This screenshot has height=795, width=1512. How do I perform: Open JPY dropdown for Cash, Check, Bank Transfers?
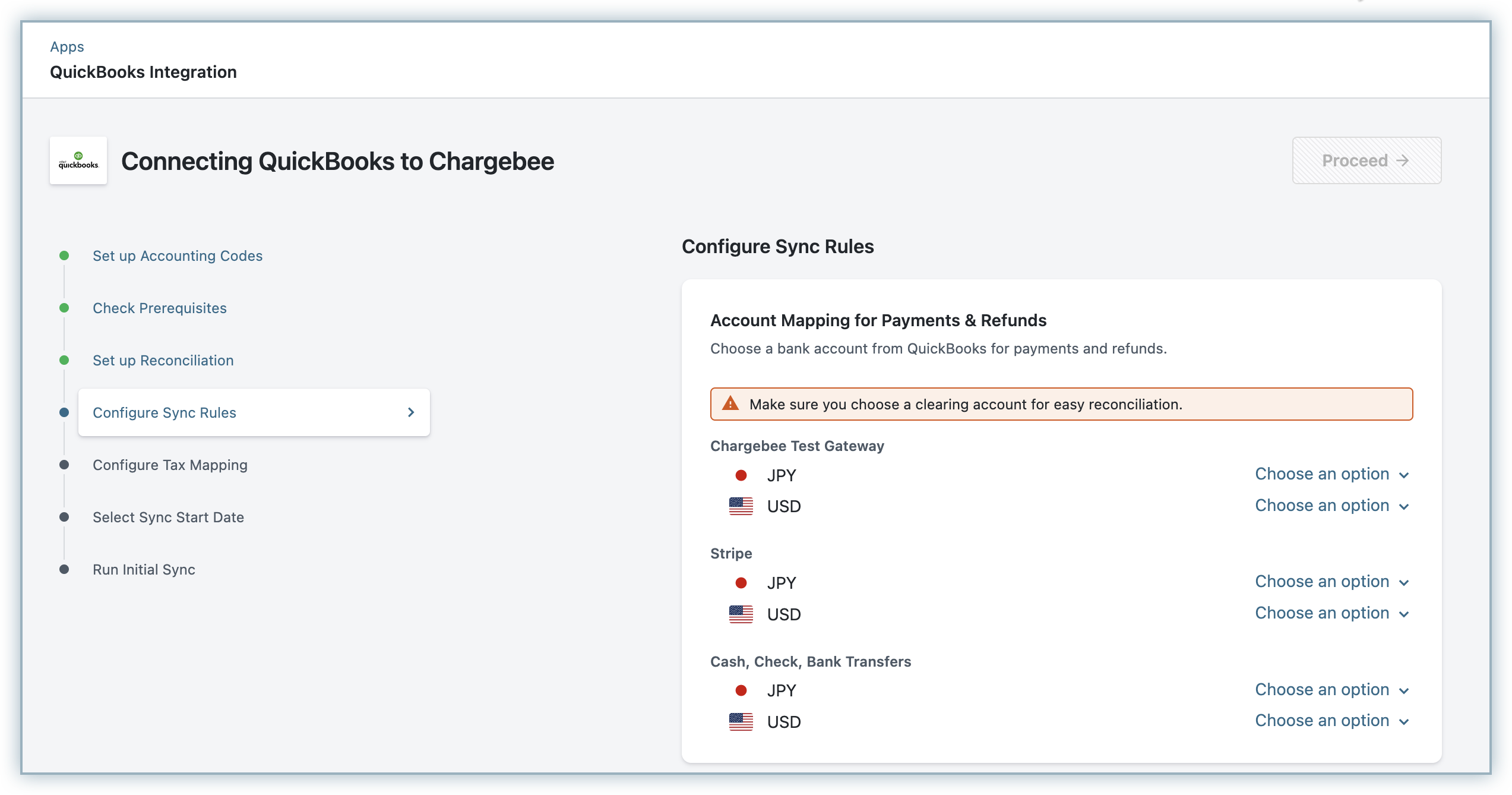[1332, 690]
